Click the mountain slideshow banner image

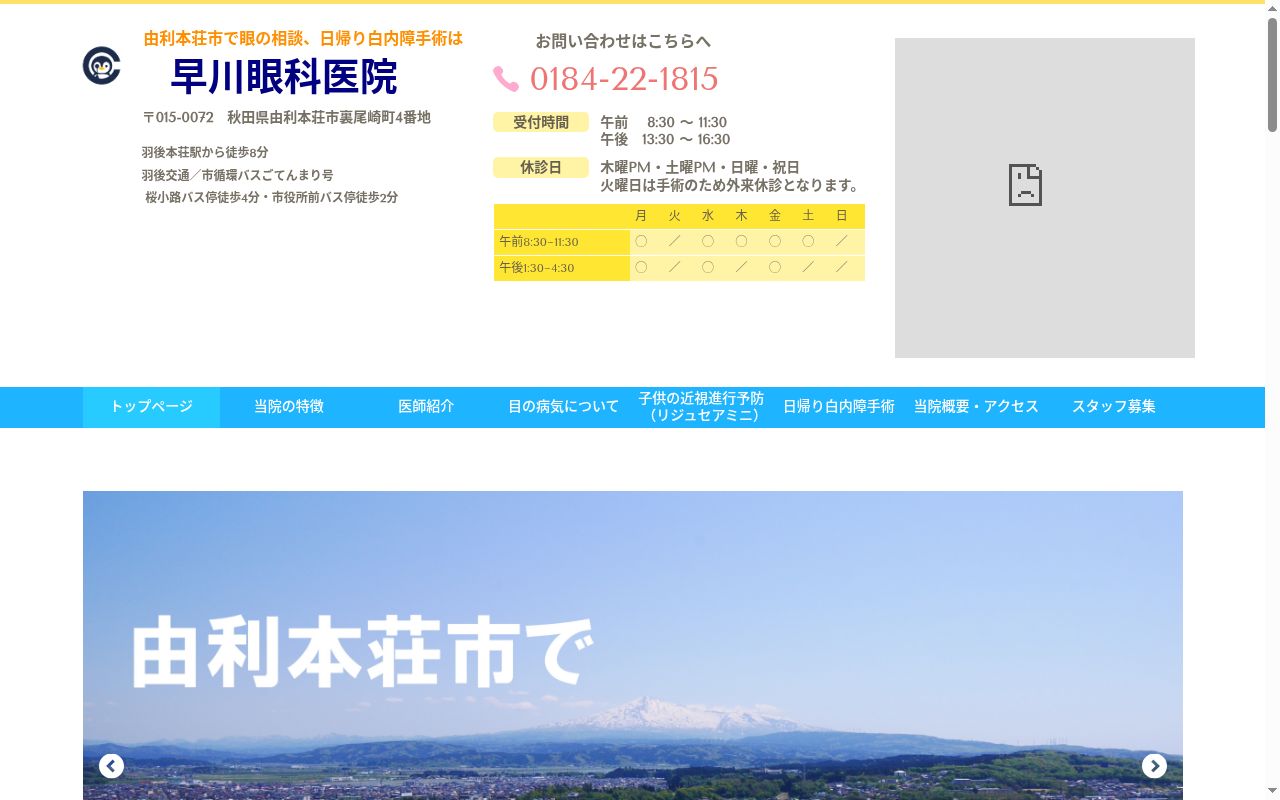tap(633, 645)
